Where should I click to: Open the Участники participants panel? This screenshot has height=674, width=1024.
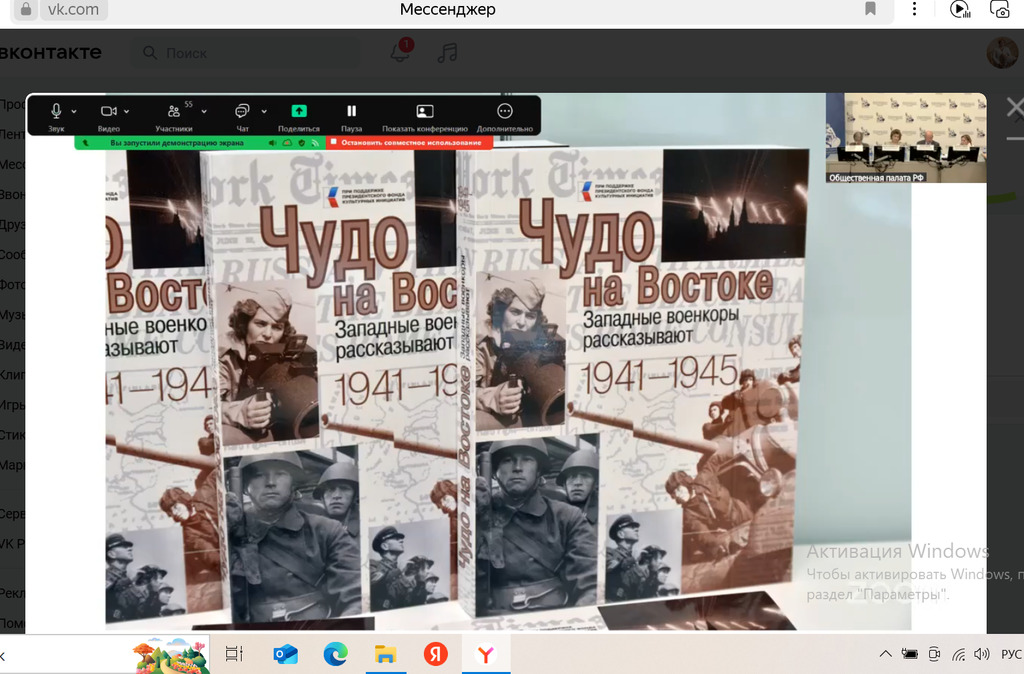point(174,112)
